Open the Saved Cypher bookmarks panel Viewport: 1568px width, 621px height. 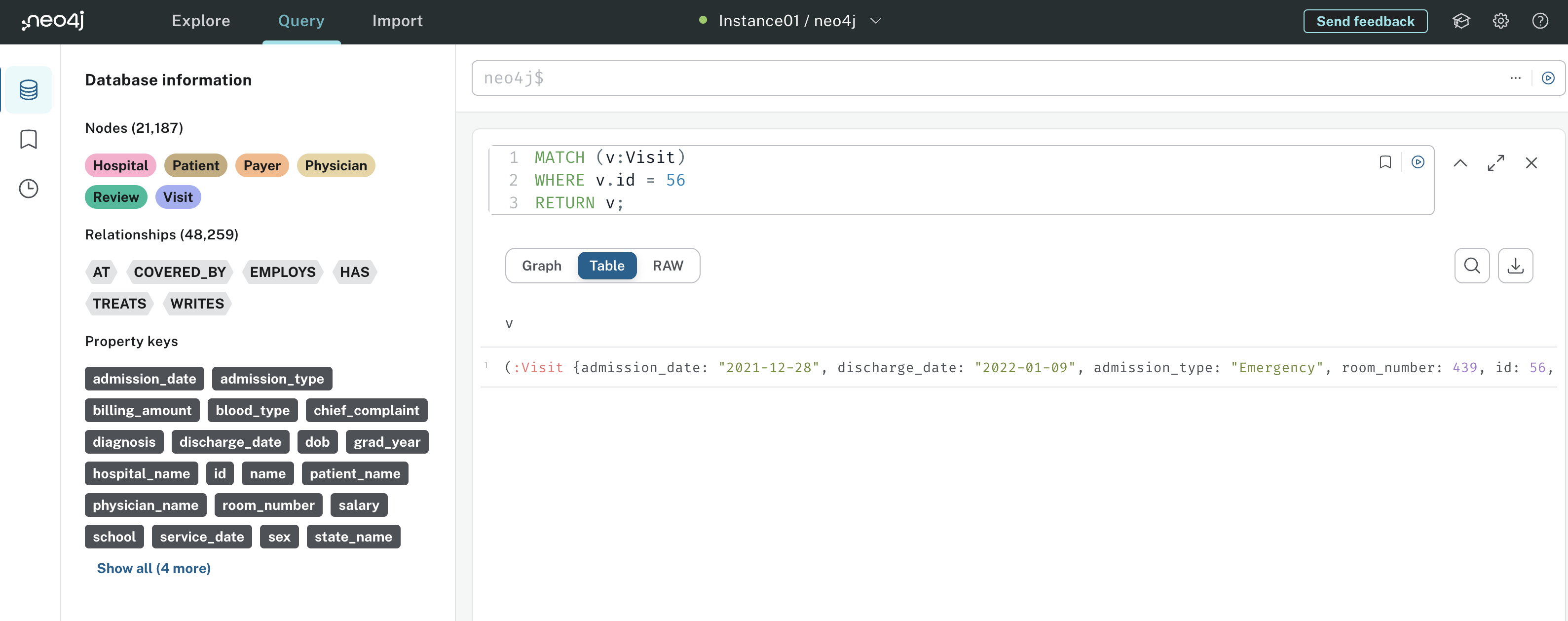[28, 139]
